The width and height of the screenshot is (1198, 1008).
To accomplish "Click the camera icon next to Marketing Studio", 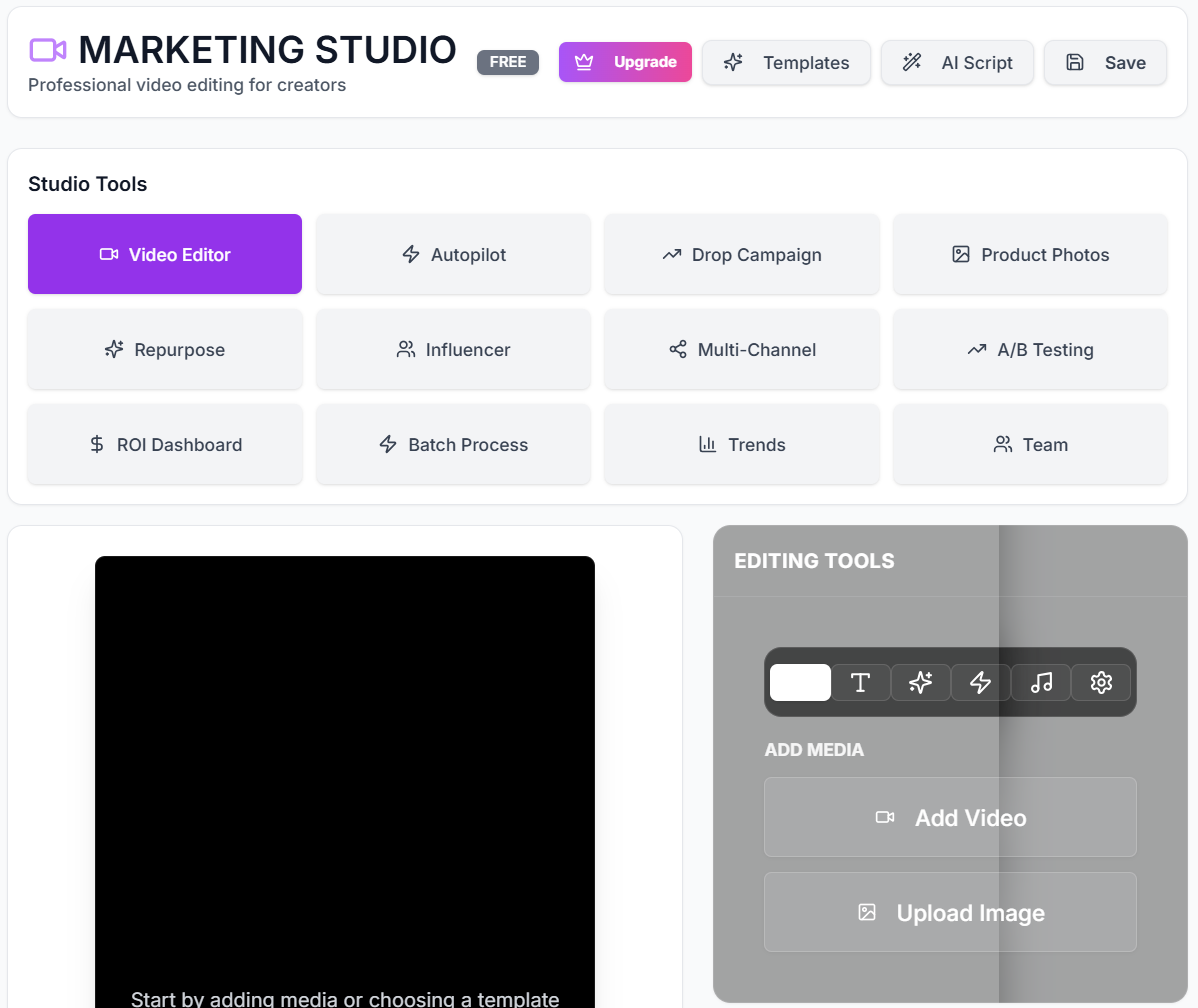I will click(x=48, y=48).
